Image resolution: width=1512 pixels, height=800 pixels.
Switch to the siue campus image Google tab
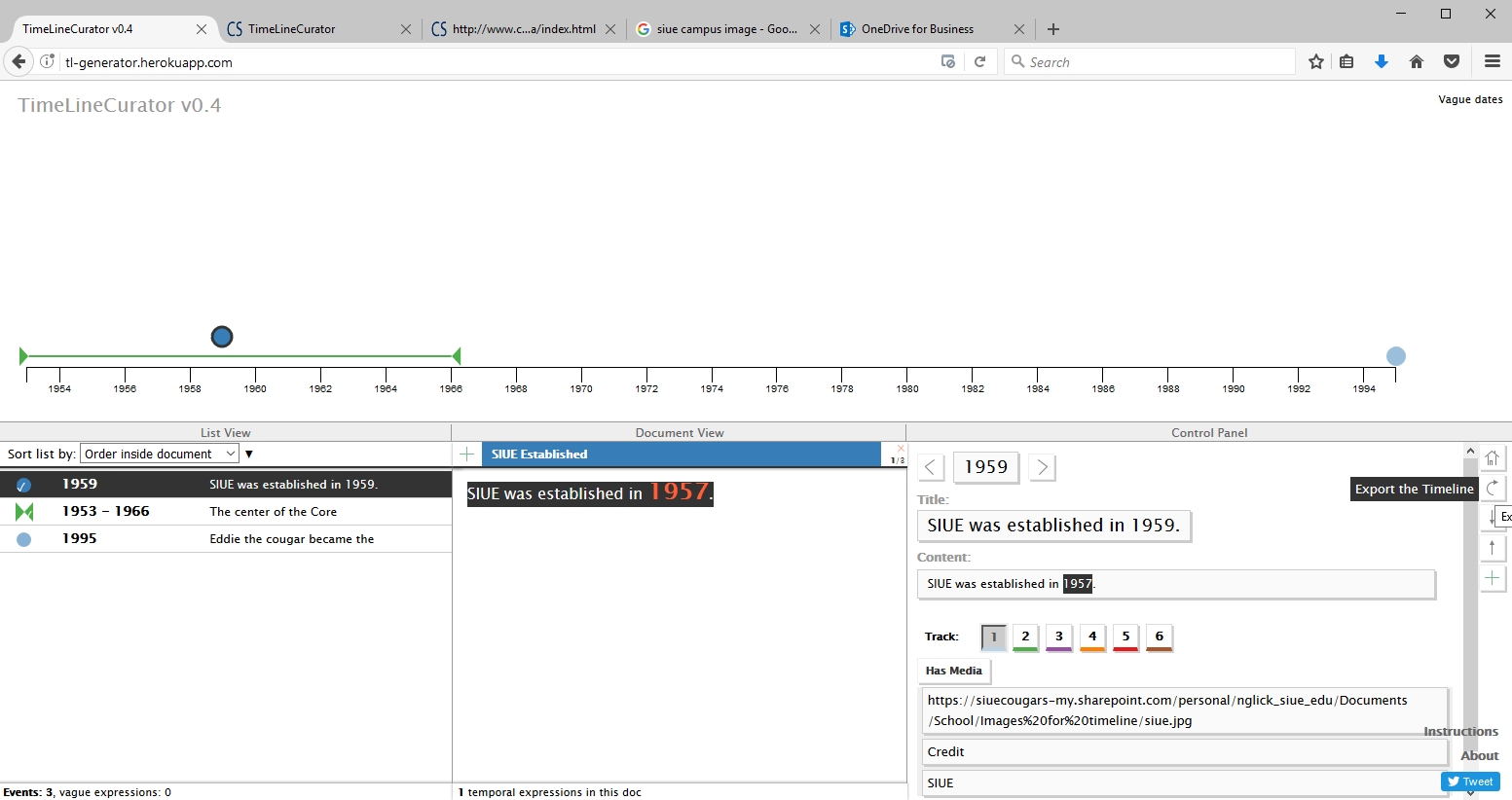(x=726, y=29)
